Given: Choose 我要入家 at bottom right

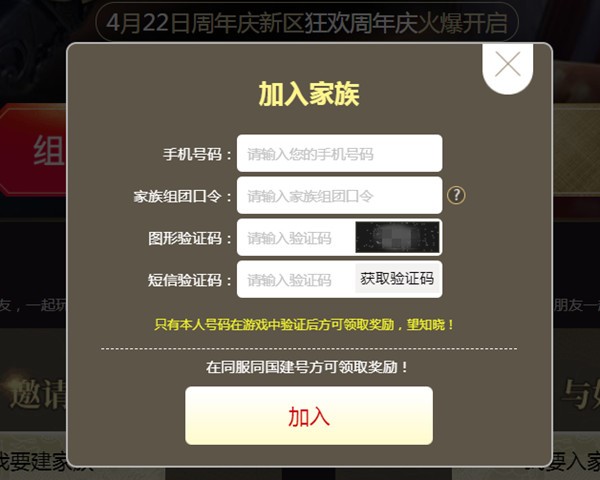Looking at the screenshot, I should pyautogui.click(x=576, y=461).
